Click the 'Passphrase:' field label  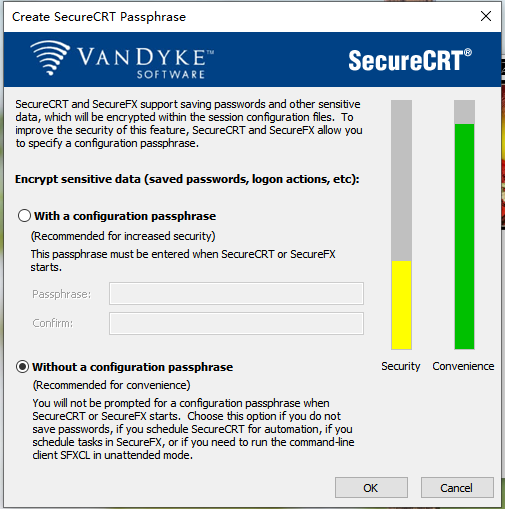[x=61, y=294]
